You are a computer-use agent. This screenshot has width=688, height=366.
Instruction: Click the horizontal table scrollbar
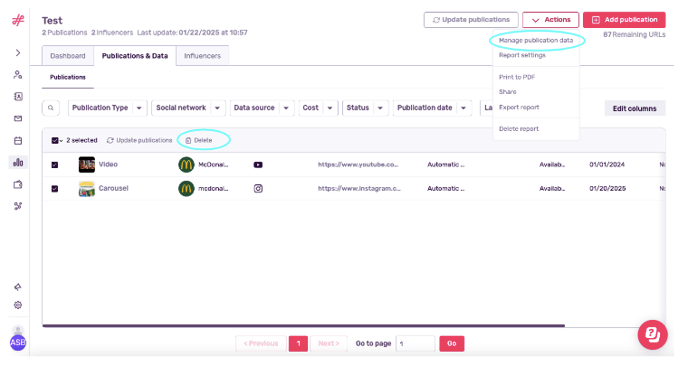pos(303,326)
